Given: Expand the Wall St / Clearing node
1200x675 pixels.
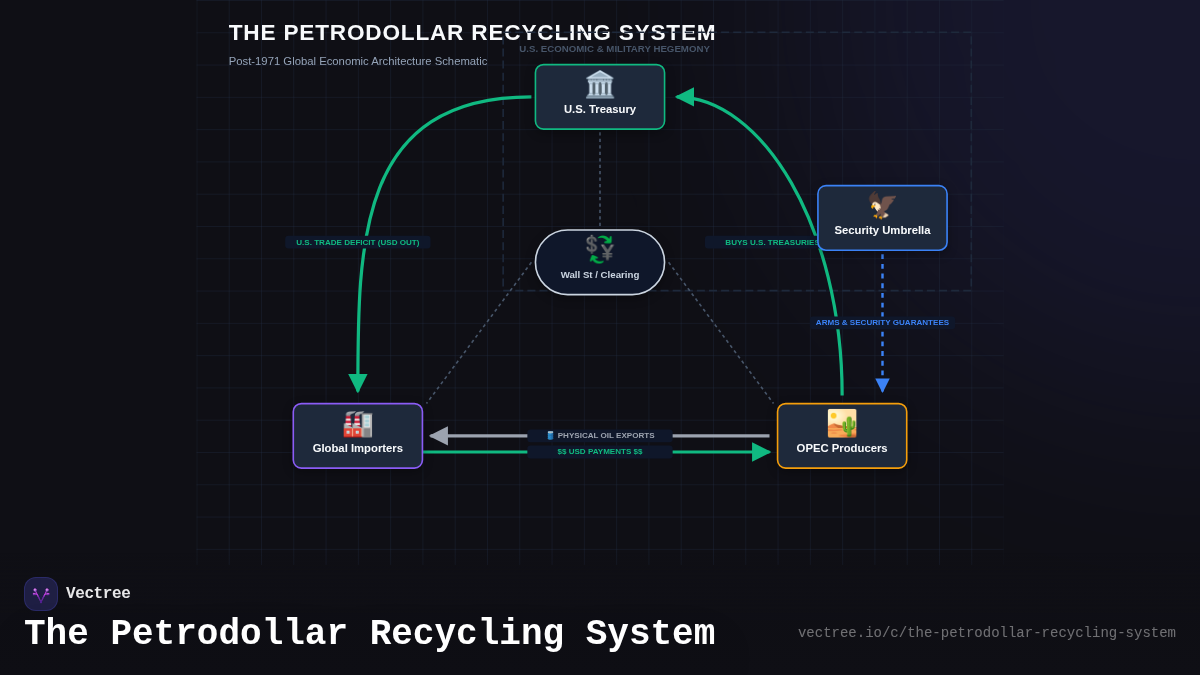Looking at the screenshot, I should pyautogui.click(x=599, y=262).
